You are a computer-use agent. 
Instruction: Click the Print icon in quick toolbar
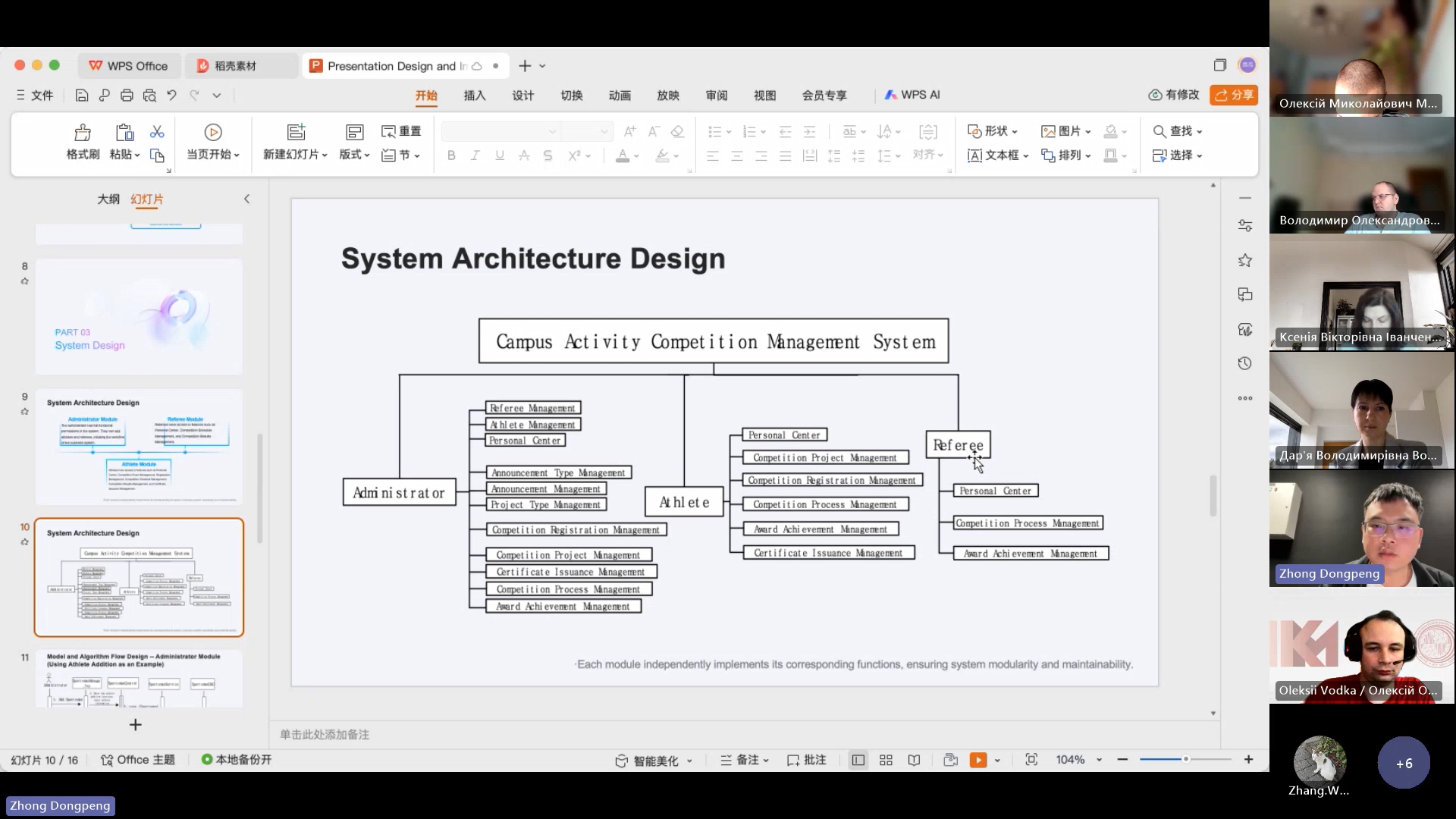pos(127,96)
